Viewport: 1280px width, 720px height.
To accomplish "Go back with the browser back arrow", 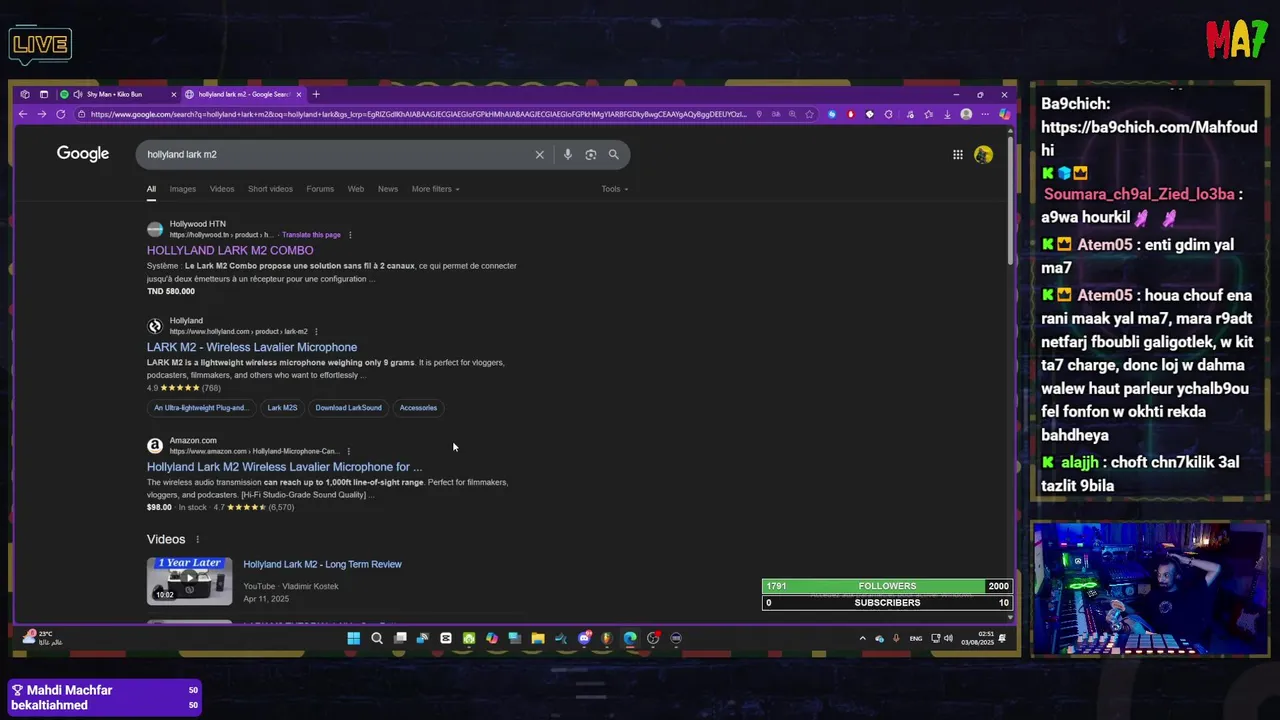I will [23, 114].
